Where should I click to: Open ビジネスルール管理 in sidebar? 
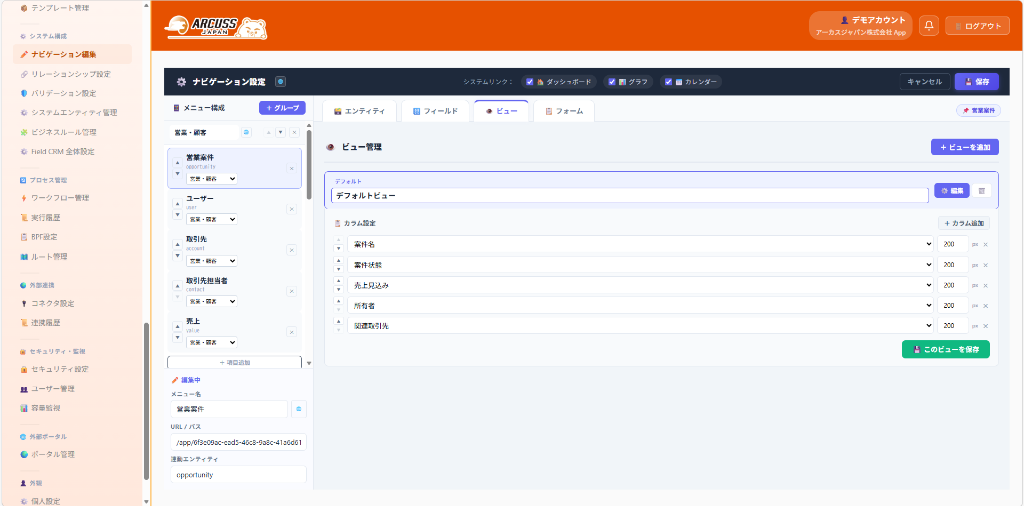click(x=64, y=132)
